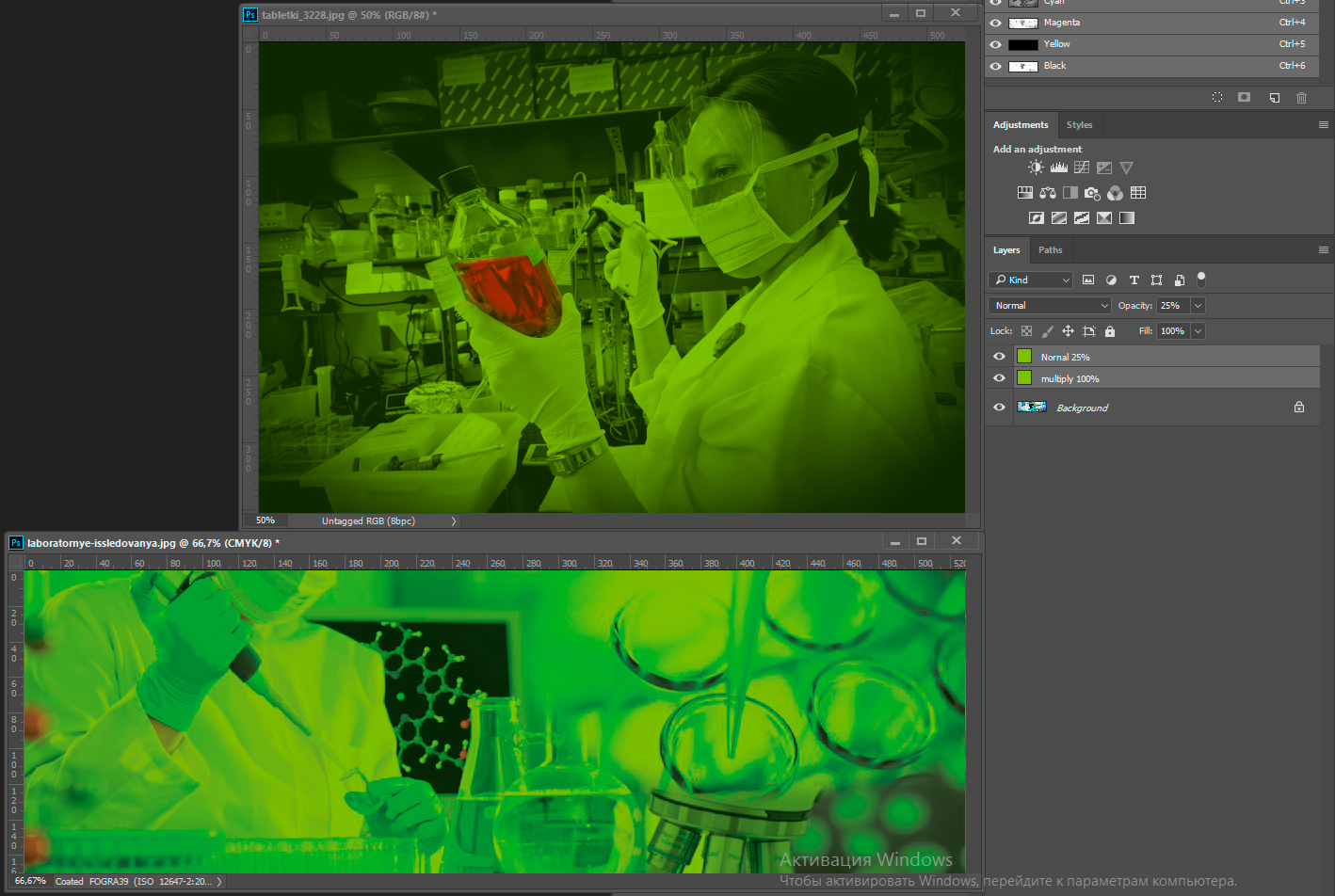This screenshot has height=896, width=1335.
Task: Add a Channel Mixer adjustment
Action: tap(1115, 193)
